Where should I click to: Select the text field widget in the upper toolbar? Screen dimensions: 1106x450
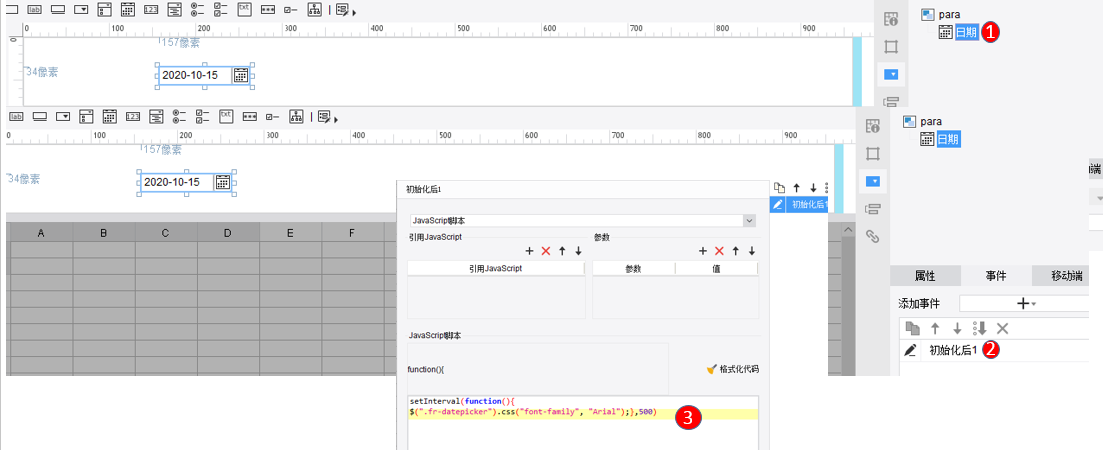(x=58, y=9)
